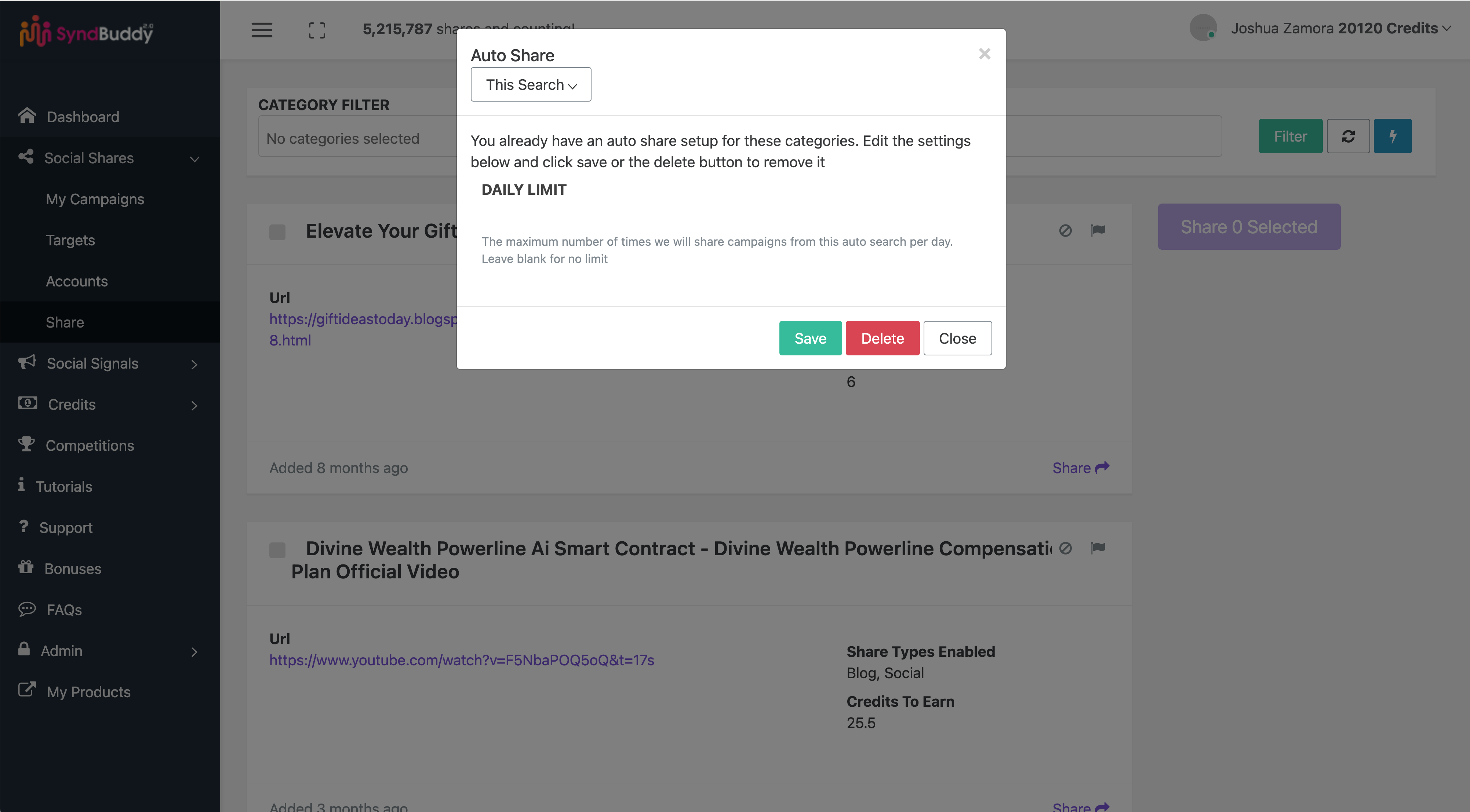The image size is (1470, 812).
Task: Click the hamburger menu icon
Action: (262, 30)
